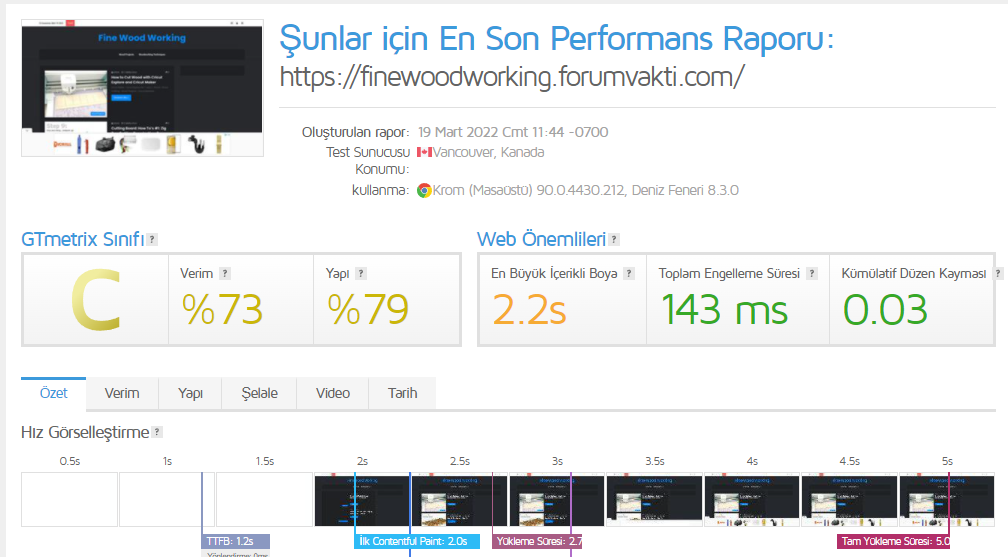This screenshot has height=557, width=1008.
Task: Click the Hız Görselleştirme heading
Action: tap(85, 432)
